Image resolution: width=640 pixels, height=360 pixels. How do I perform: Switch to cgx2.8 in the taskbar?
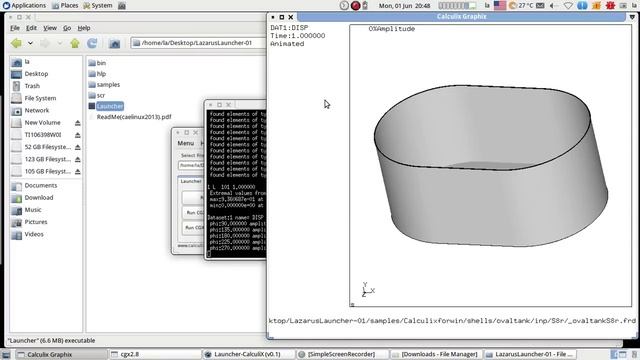pyautogui.click(x=154, y=354)
